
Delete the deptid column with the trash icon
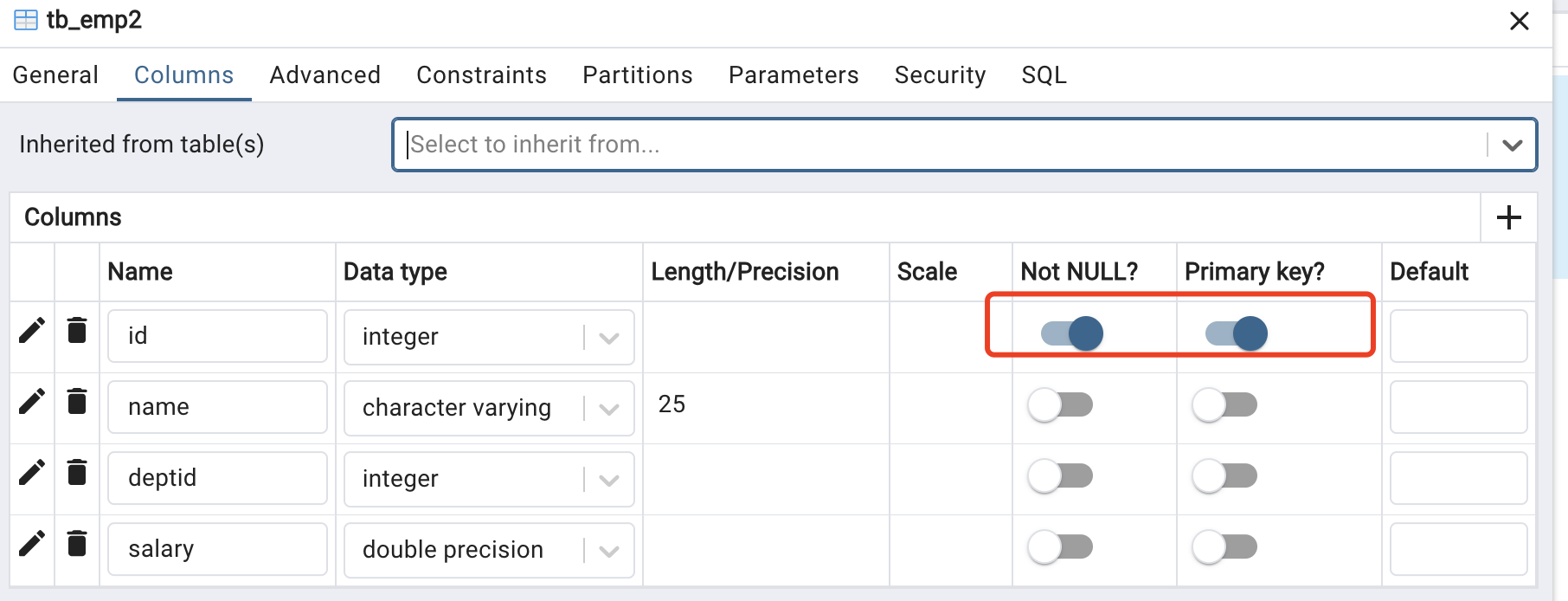pyautogui.click(x=77, y=472)
